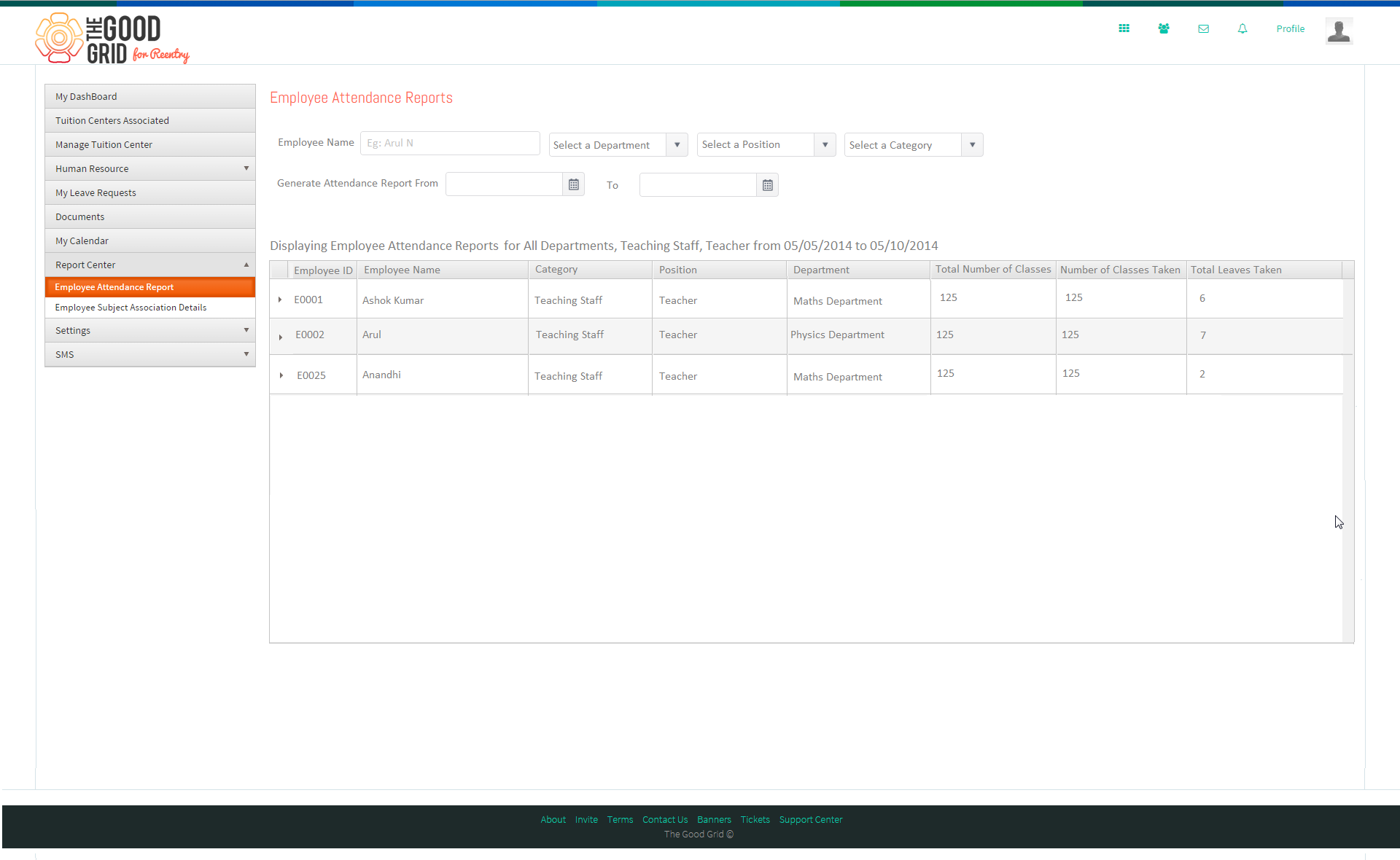Click leaves value 6 in Ashok Kumar row
The height and width of the screenshot is (860, 1400).
[x=1202, y=298]
